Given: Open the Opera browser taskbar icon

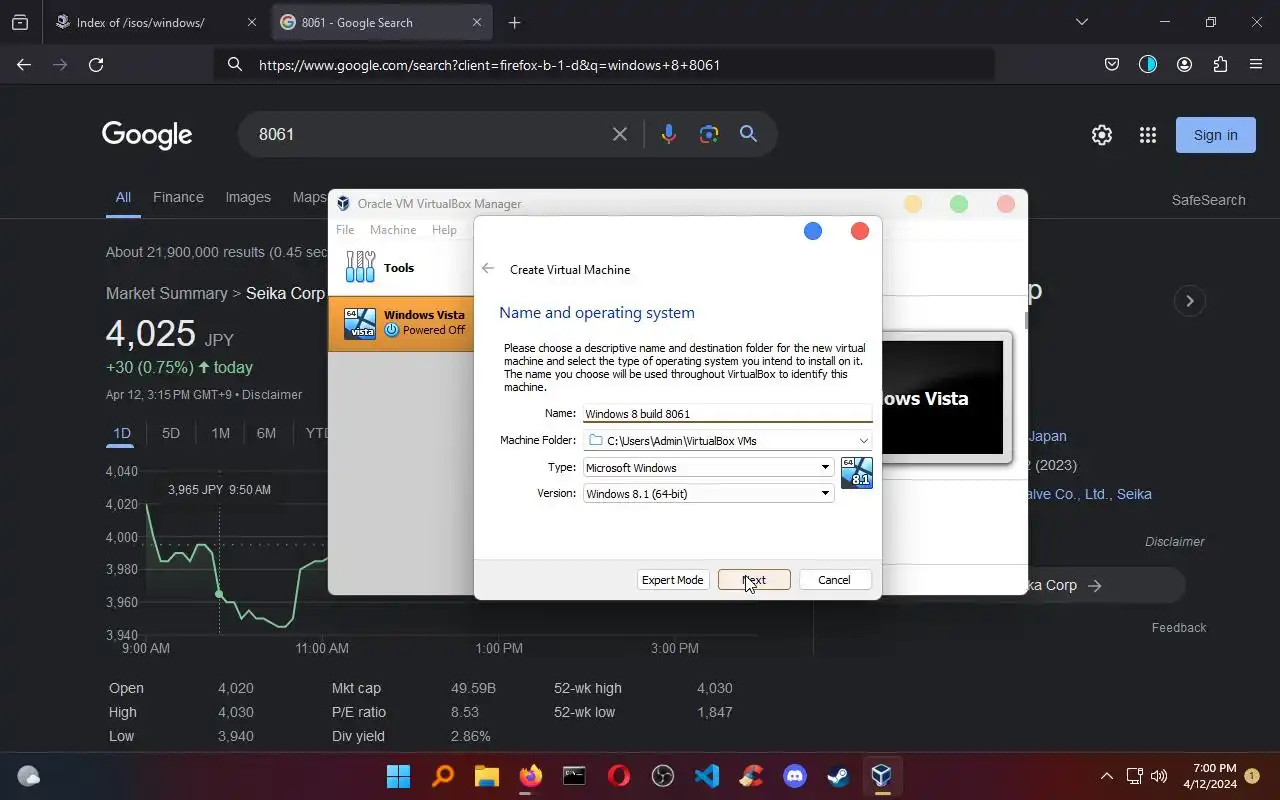Looking at the screenshot, I should click(618, 776).
